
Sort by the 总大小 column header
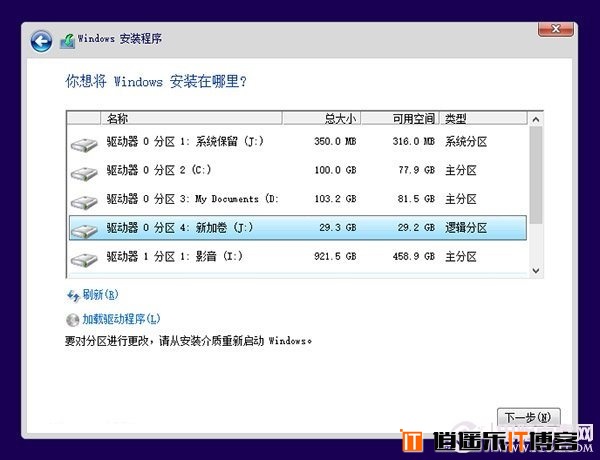[321, 119]
